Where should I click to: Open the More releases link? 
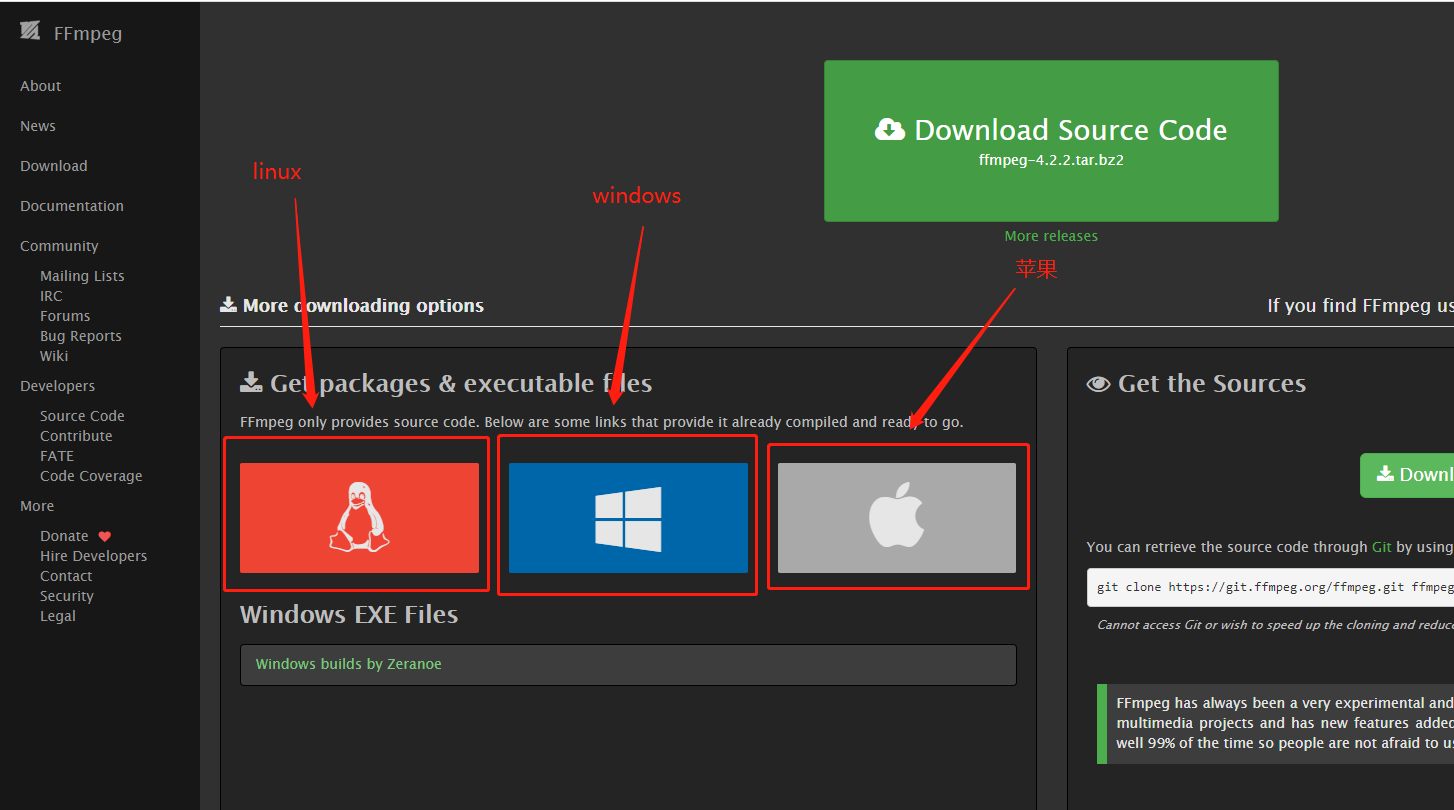(x=1051, y=236)
